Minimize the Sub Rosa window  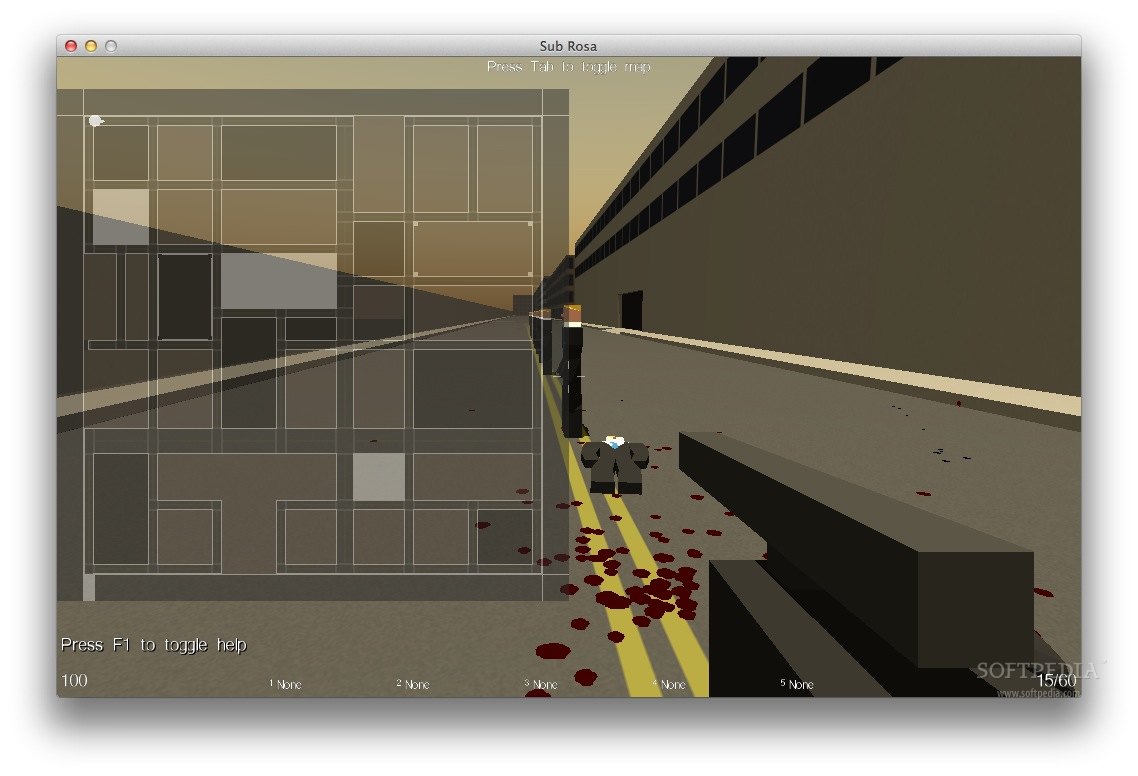click(x=91, y=46)
